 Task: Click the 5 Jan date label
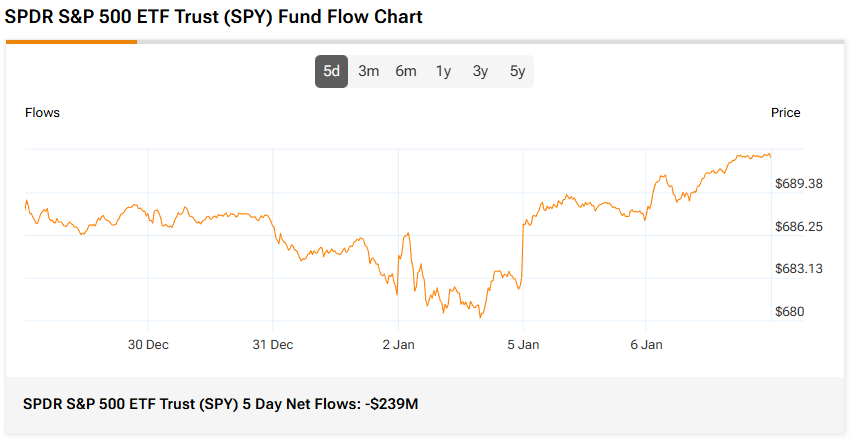tap(522, 345)
